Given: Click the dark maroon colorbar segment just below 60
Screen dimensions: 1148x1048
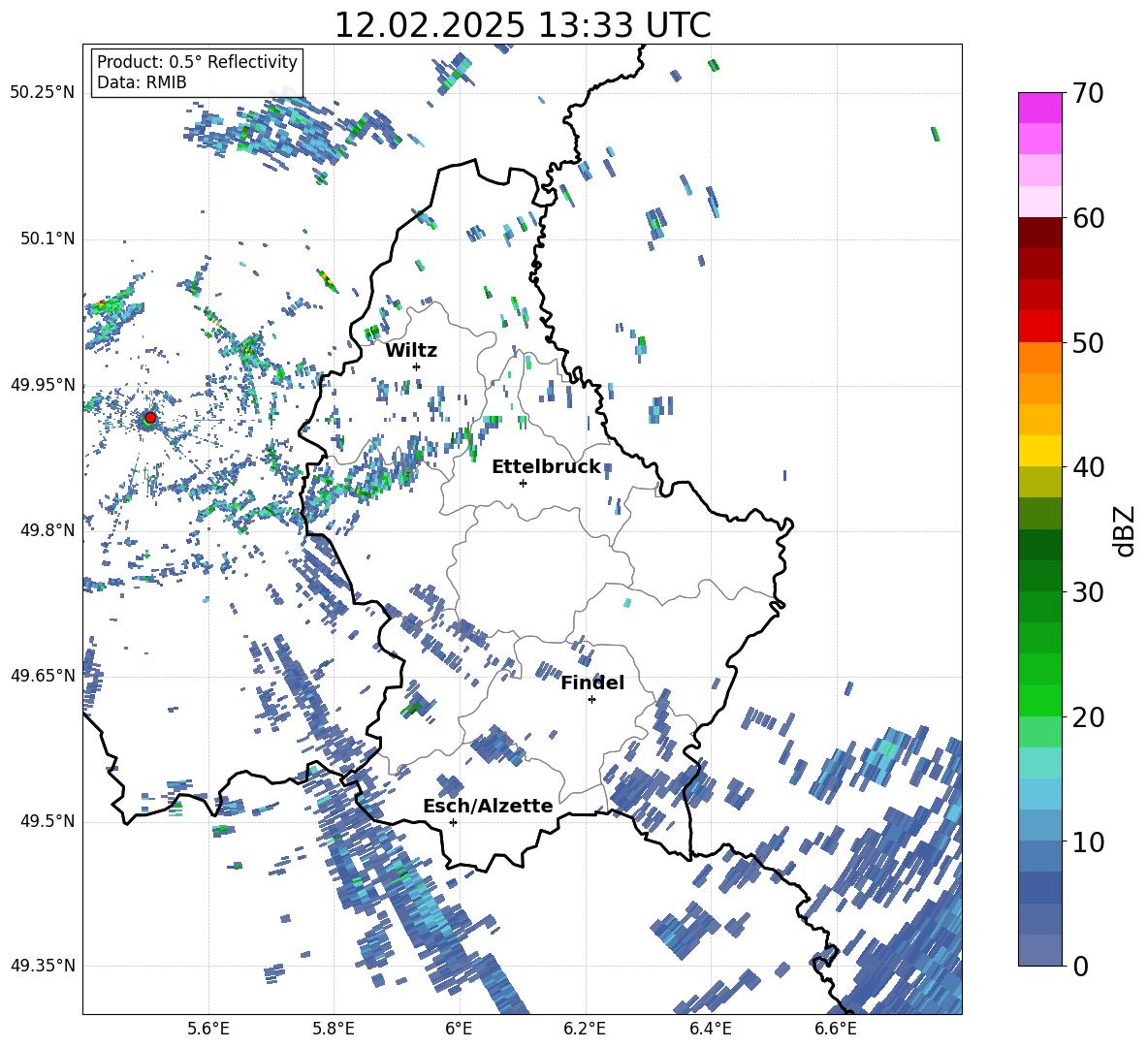Looking at the screenshot, I should 1039,233.
